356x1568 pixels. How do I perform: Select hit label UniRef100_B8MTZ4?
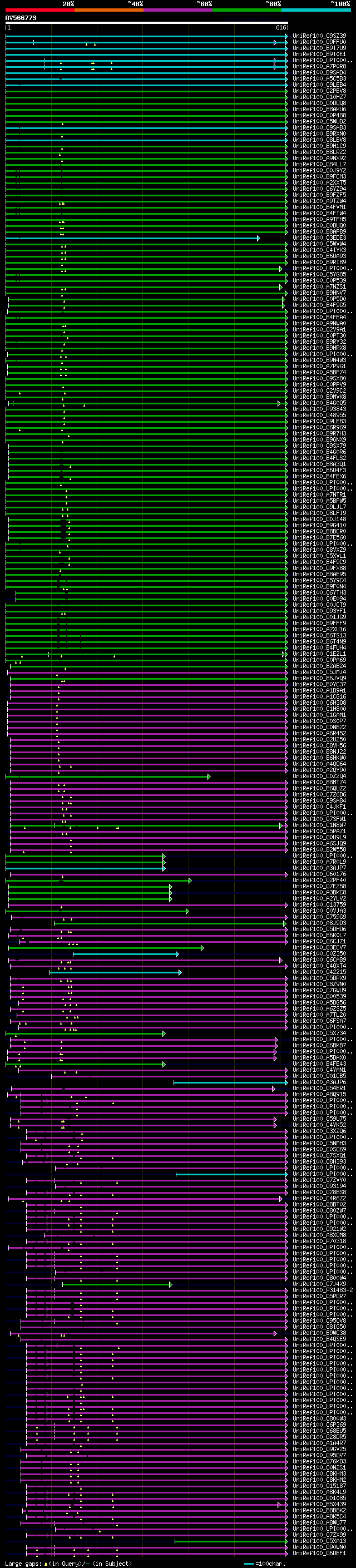click(319, 782)
